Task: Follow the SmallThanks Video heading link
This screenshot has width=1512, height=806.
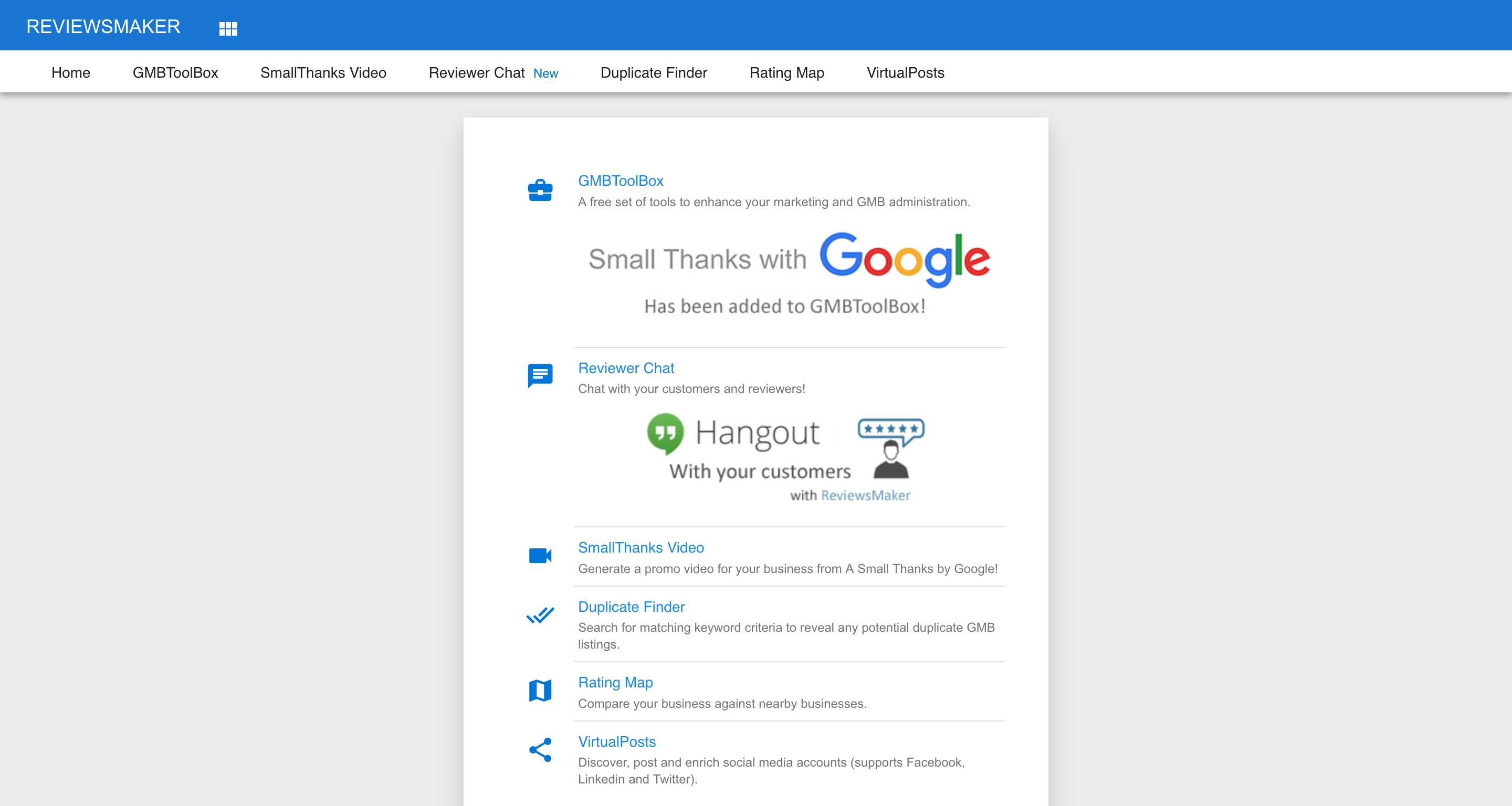Action: pos(641,547)
